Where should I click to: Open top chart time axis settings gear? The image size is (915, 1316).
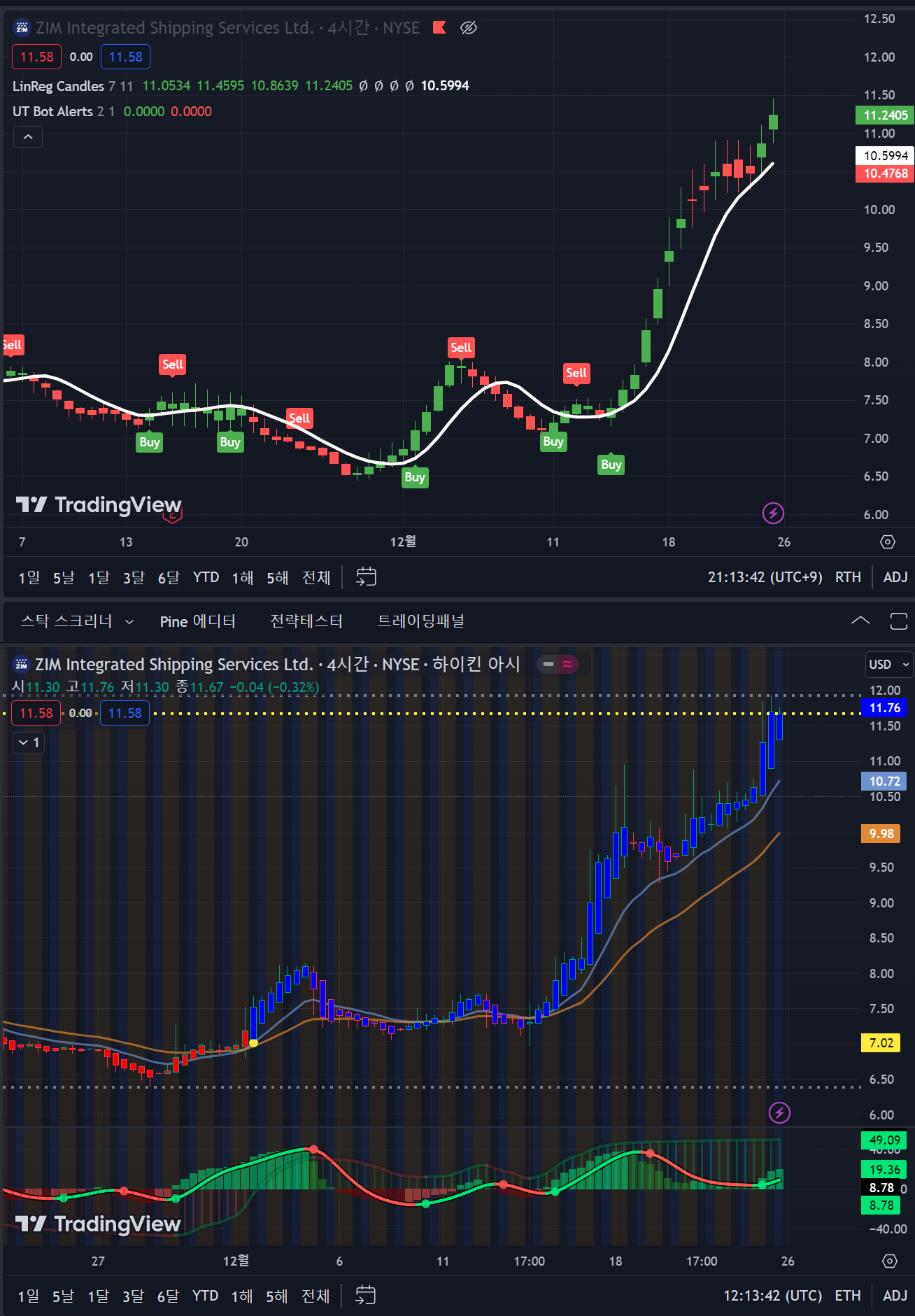click(x=888, y=542)
